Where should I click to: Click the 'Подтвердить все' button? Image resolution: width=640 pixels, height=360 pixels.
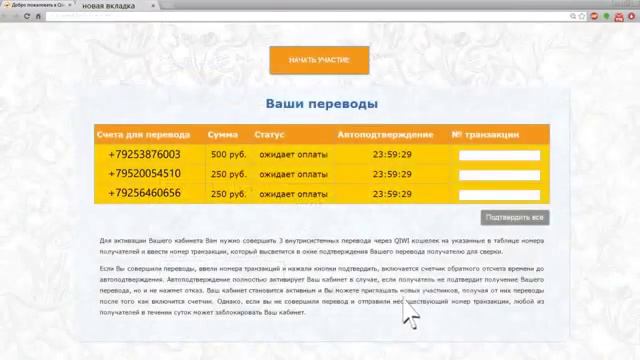515,218
